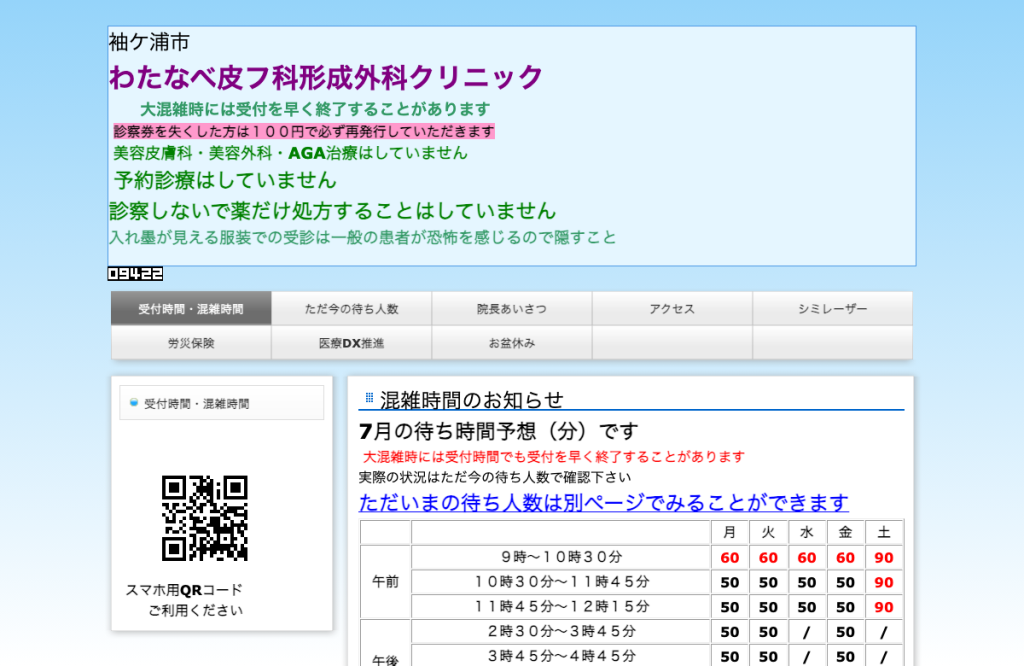1024x666 pixels.
Task: Select the 医療DX推進 menu item
Action: [351, 343]
